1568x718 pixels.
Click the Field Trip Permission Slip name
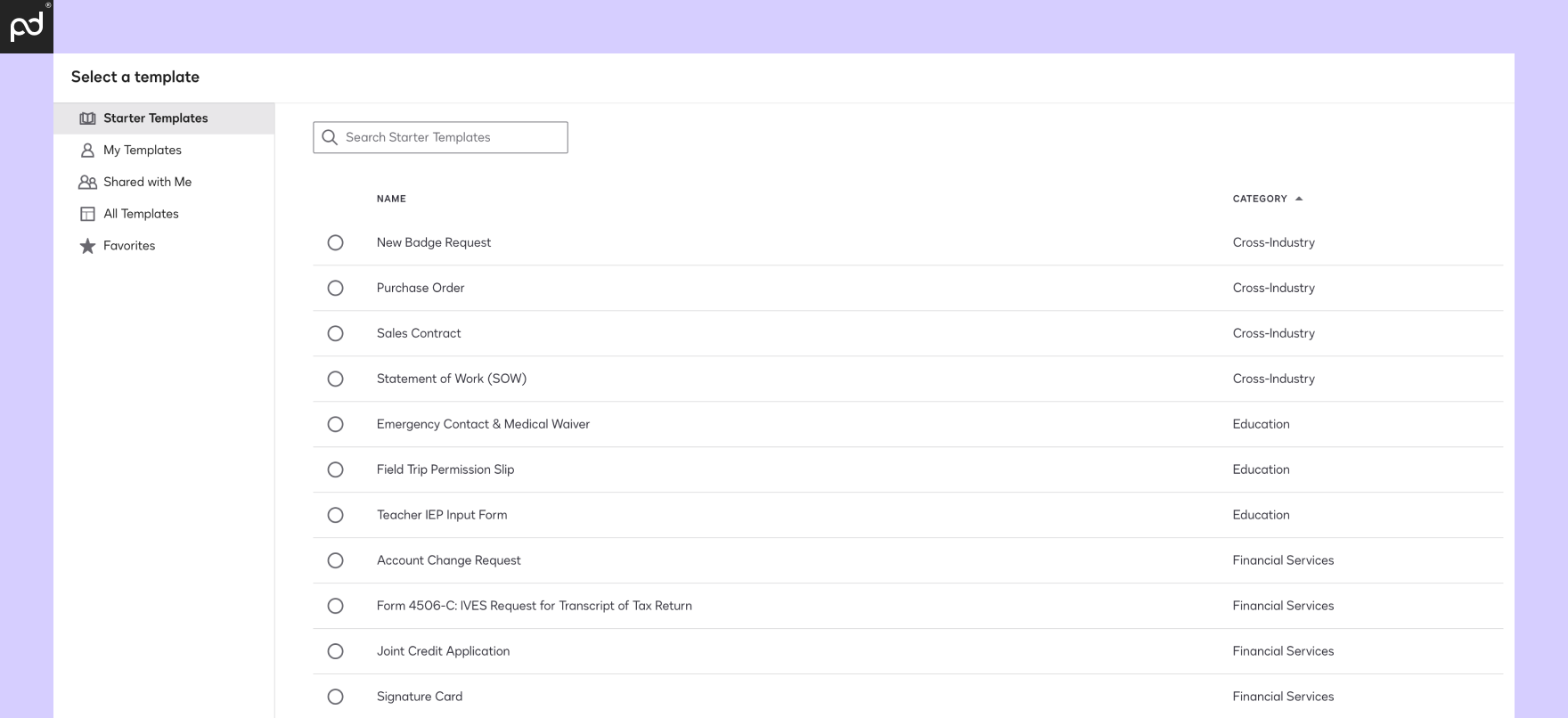click(x=445, y=469)
